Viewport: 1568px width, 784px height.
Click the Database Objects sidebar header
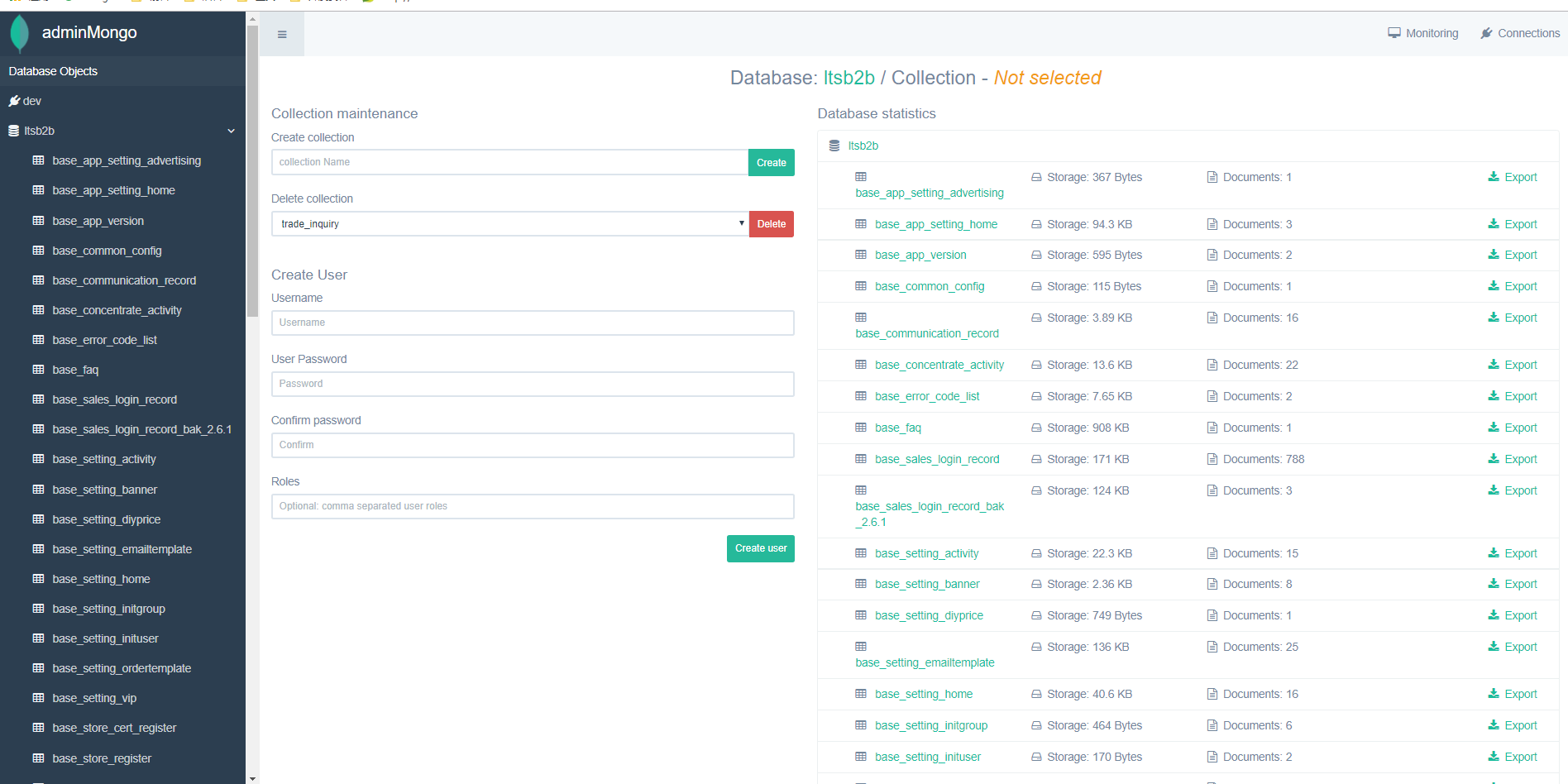tap(53, 71)
